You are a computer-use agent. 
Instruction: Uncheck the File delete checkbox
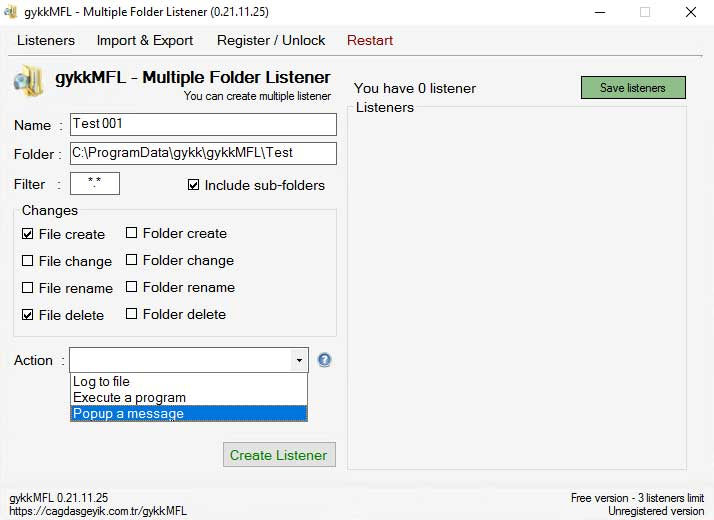28,315
